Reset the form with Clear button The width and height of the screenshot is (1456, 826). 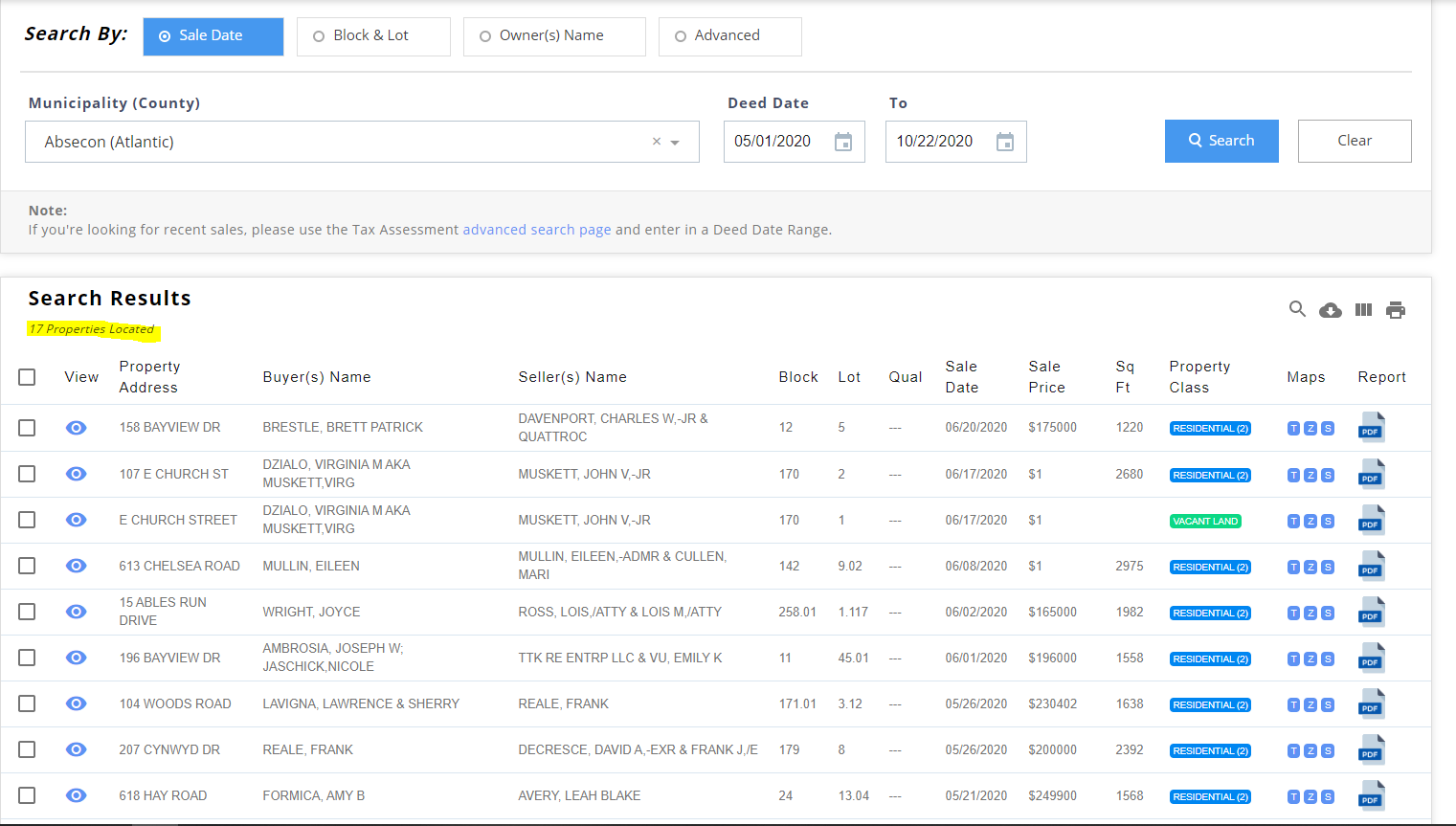(x=1355, y=141)
